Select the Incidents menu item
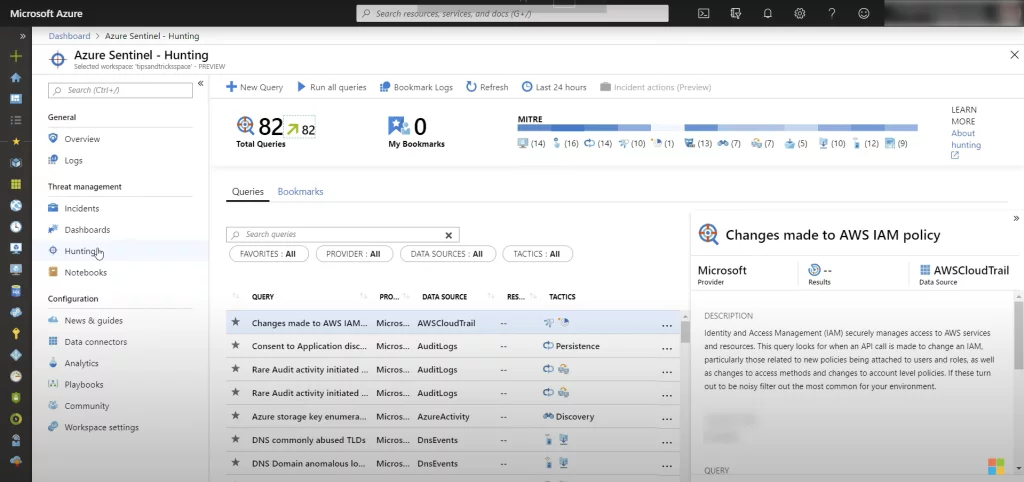The width and height of the screenshot is (1024, 482). (82, 209)
